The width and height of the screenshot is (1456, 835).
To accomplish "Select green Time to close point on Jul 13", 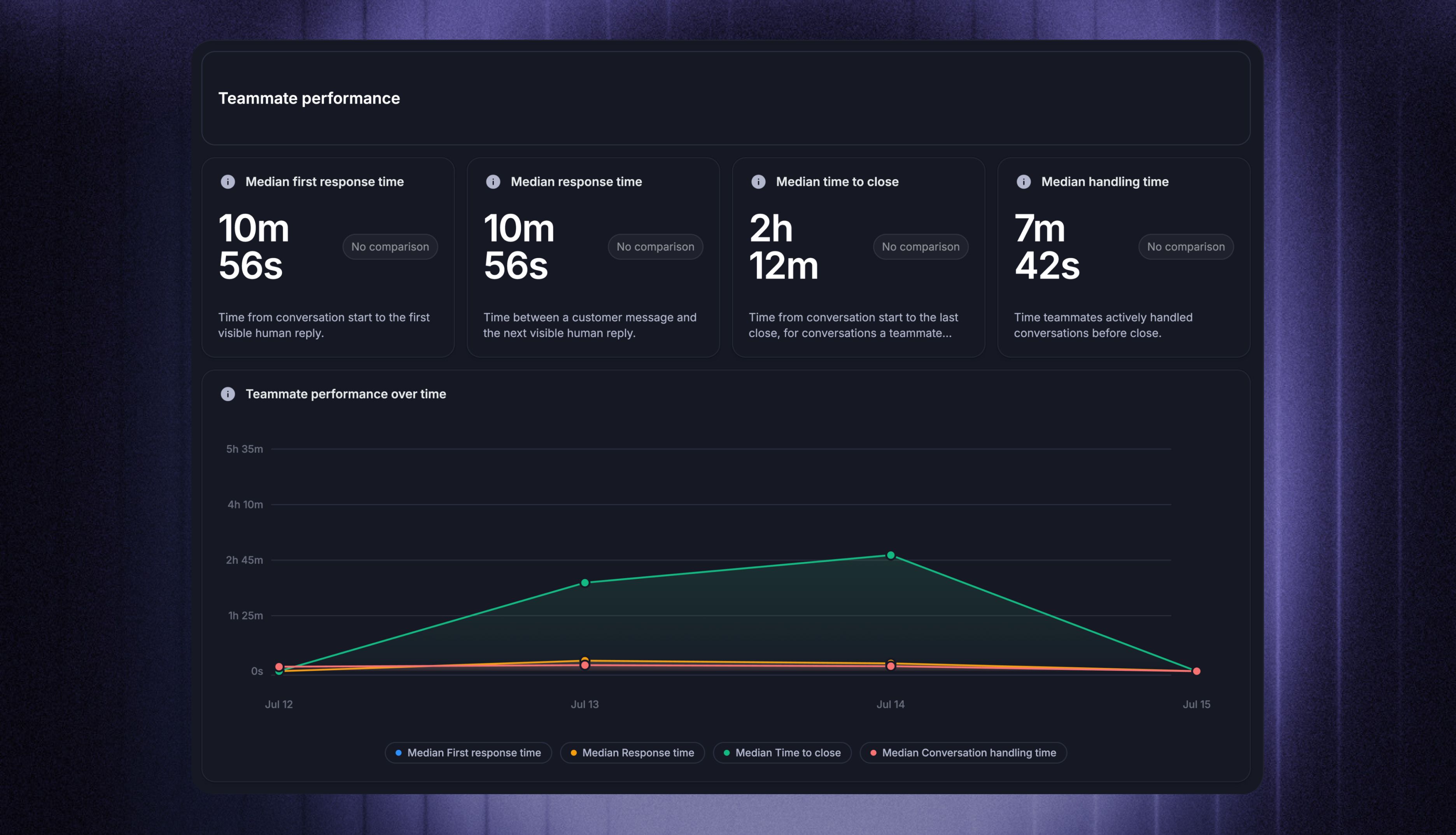I will tap(584, 583).
